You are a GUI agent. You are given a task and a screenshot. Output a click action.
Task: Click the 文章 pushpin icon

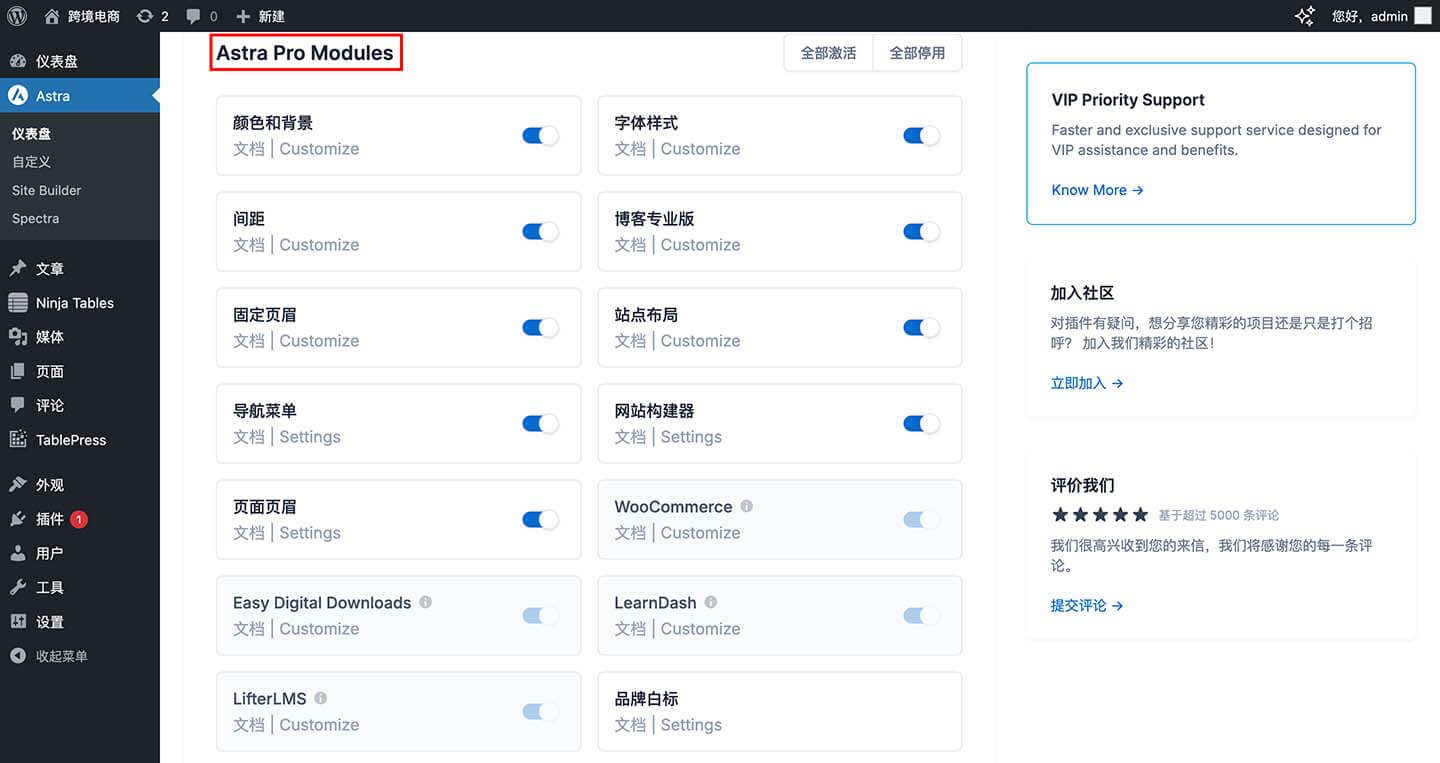tap(18, 269)
